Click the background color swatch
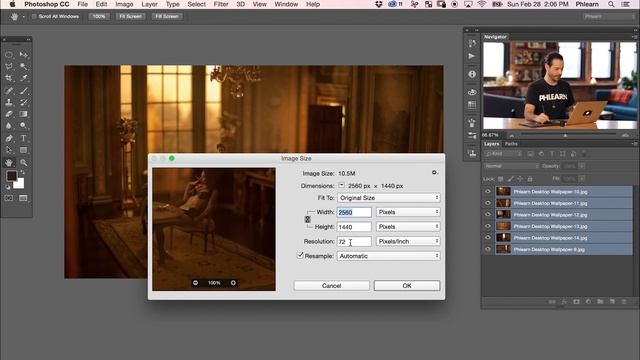 point(20,185)
